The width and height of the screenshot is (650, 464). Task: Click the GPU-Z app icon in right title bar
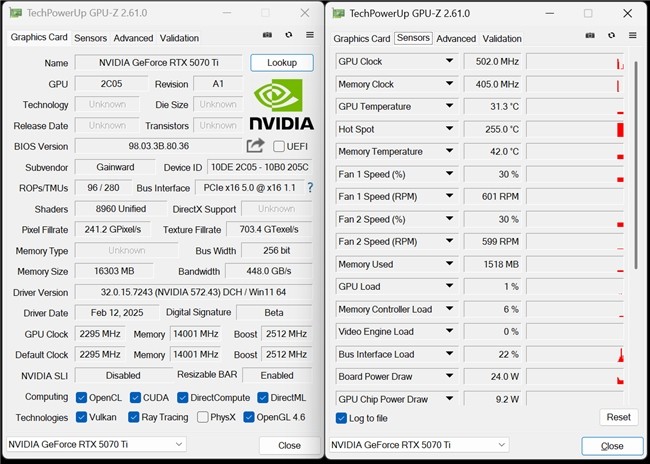tap(338, 13)
